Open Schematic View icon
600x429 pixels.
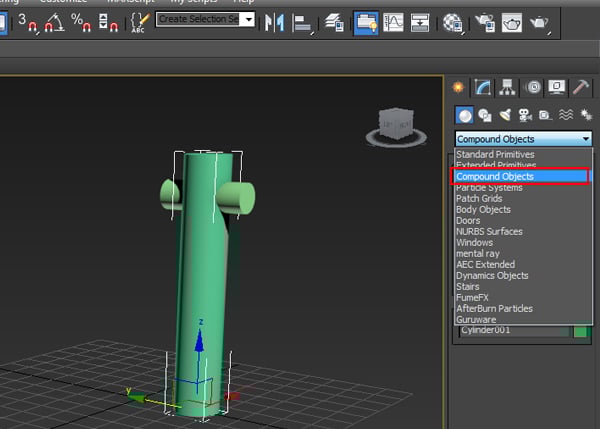point(420,23)
